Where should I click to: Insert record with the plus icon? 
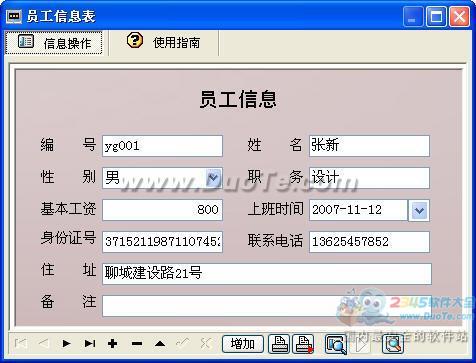(x=113, y=343)
